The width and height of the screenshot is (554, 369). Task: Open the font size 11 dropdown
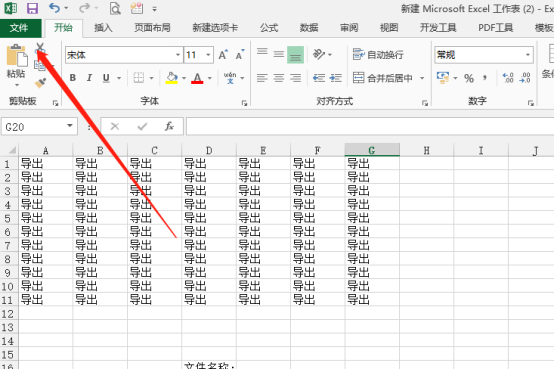tap(208, 55)
